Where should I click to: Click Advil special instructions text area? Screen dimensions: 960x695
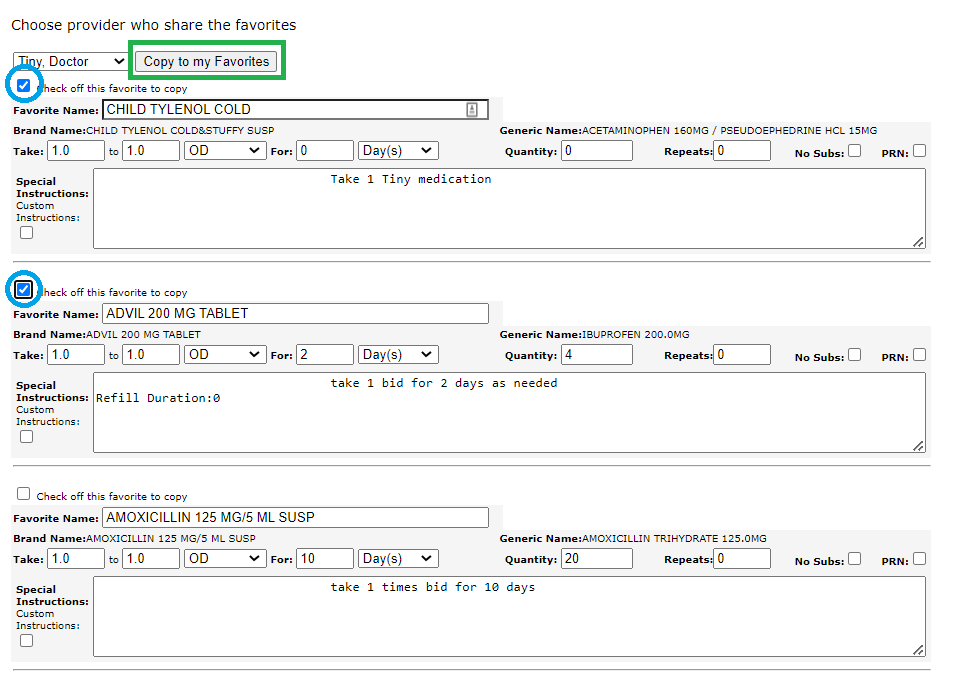[x=509, y=413]
